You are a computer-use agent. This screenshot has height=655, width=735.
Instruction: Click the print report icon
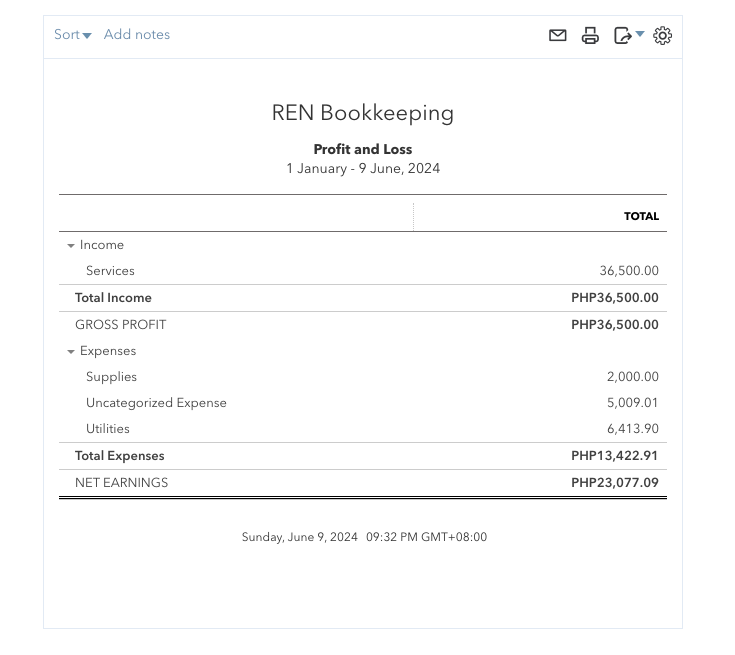[590, 36]
